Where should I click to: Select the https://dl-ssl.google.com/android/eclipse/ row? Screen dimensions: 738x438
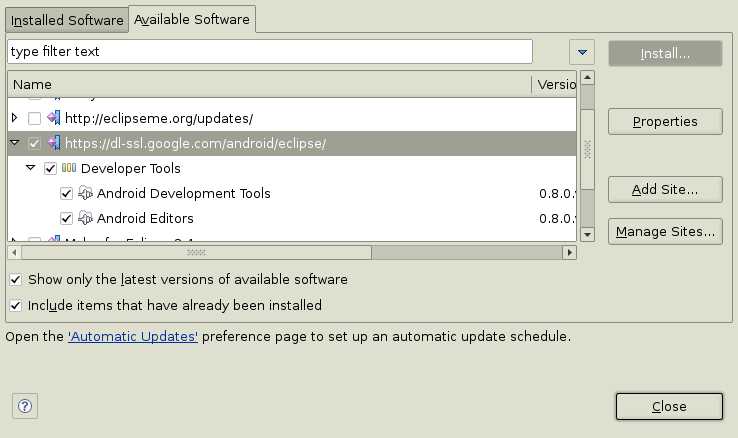tap(292, 143)
